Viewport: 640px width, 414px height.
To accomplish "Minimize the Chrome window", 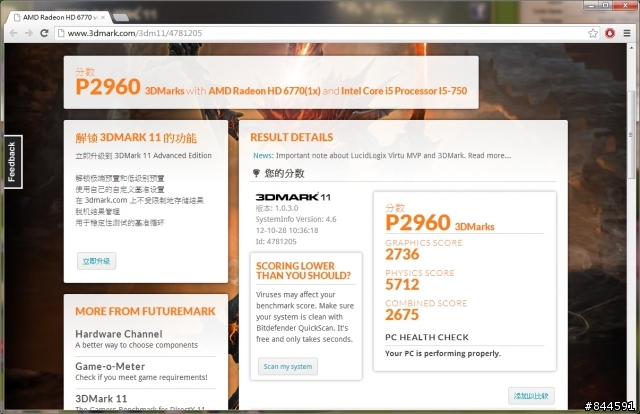I will [x=591, y=5].
